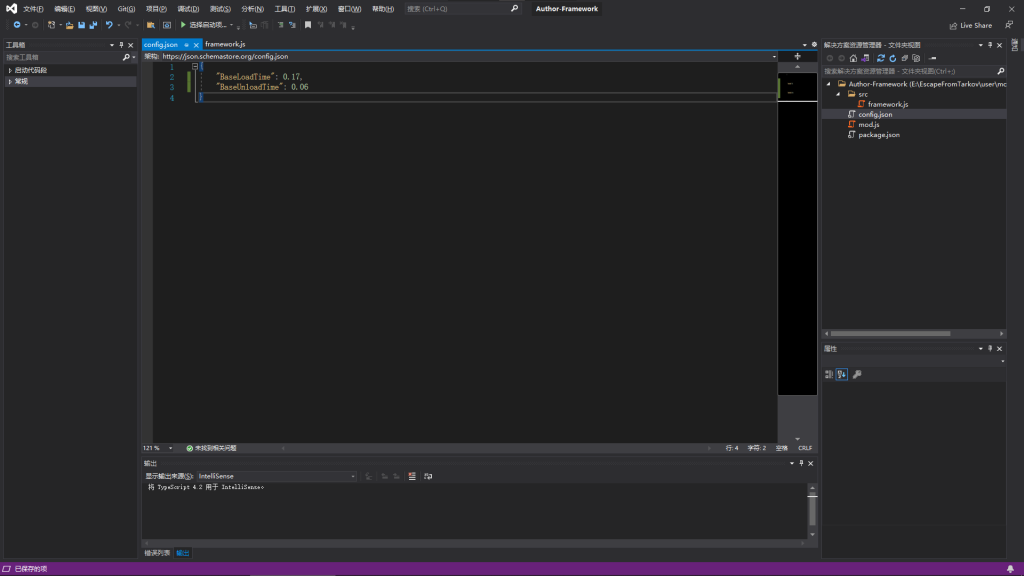Select mod.js in Solution Explorer
The image size is (1024, 576).
(869, 125)
